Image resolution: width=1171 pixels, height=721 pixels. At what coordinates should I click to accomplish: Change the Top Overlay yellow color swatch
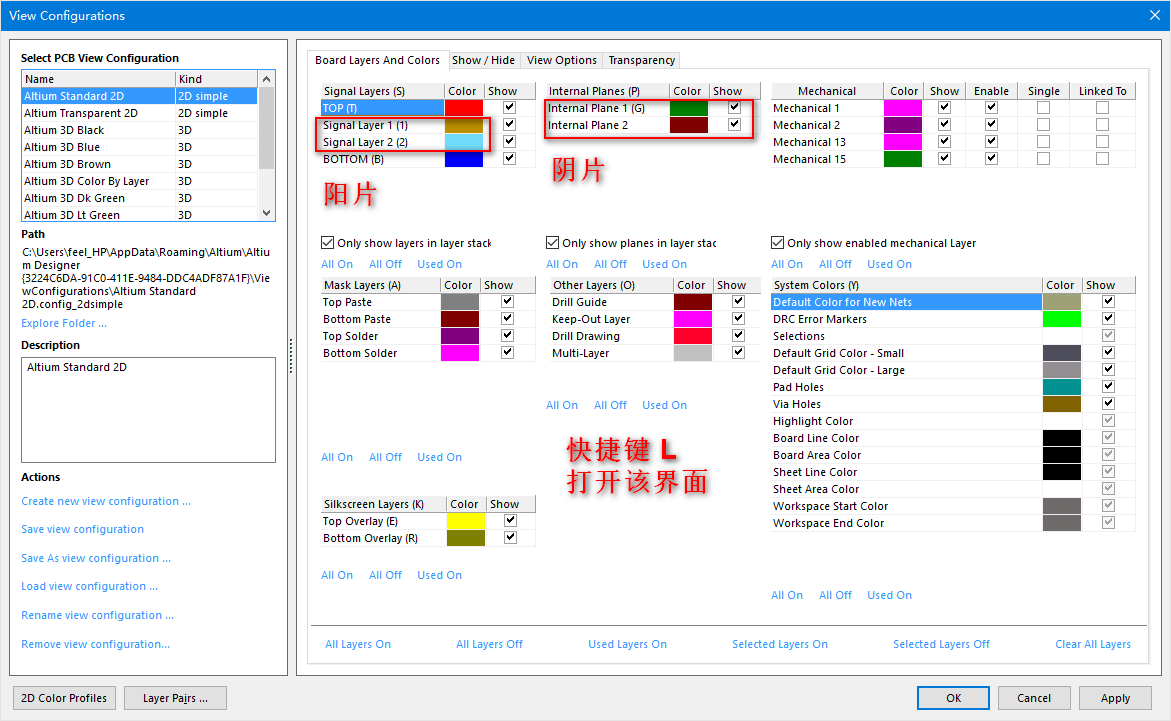coord(465,521)
